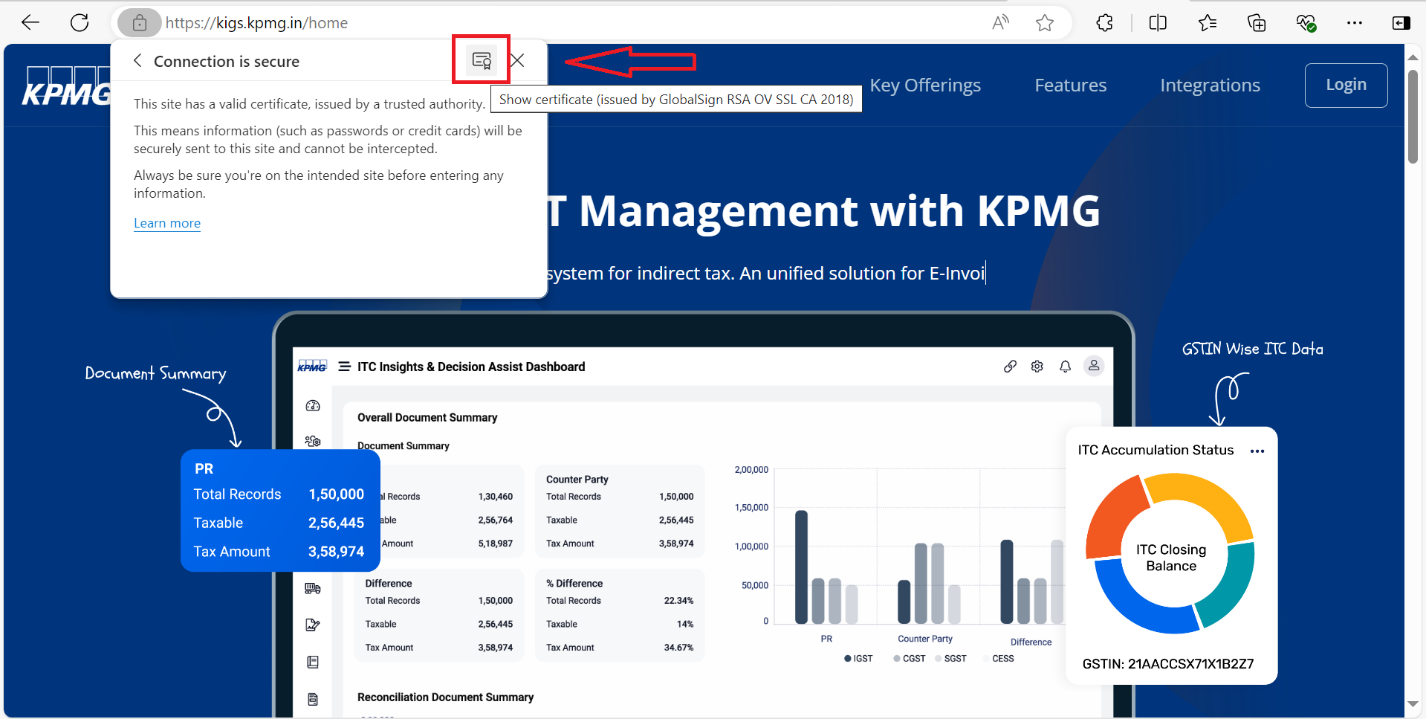The image size is (1426, 719).
Task: Click the CESS legend label
Action: pyautogui.click(x=1003, y=659)
